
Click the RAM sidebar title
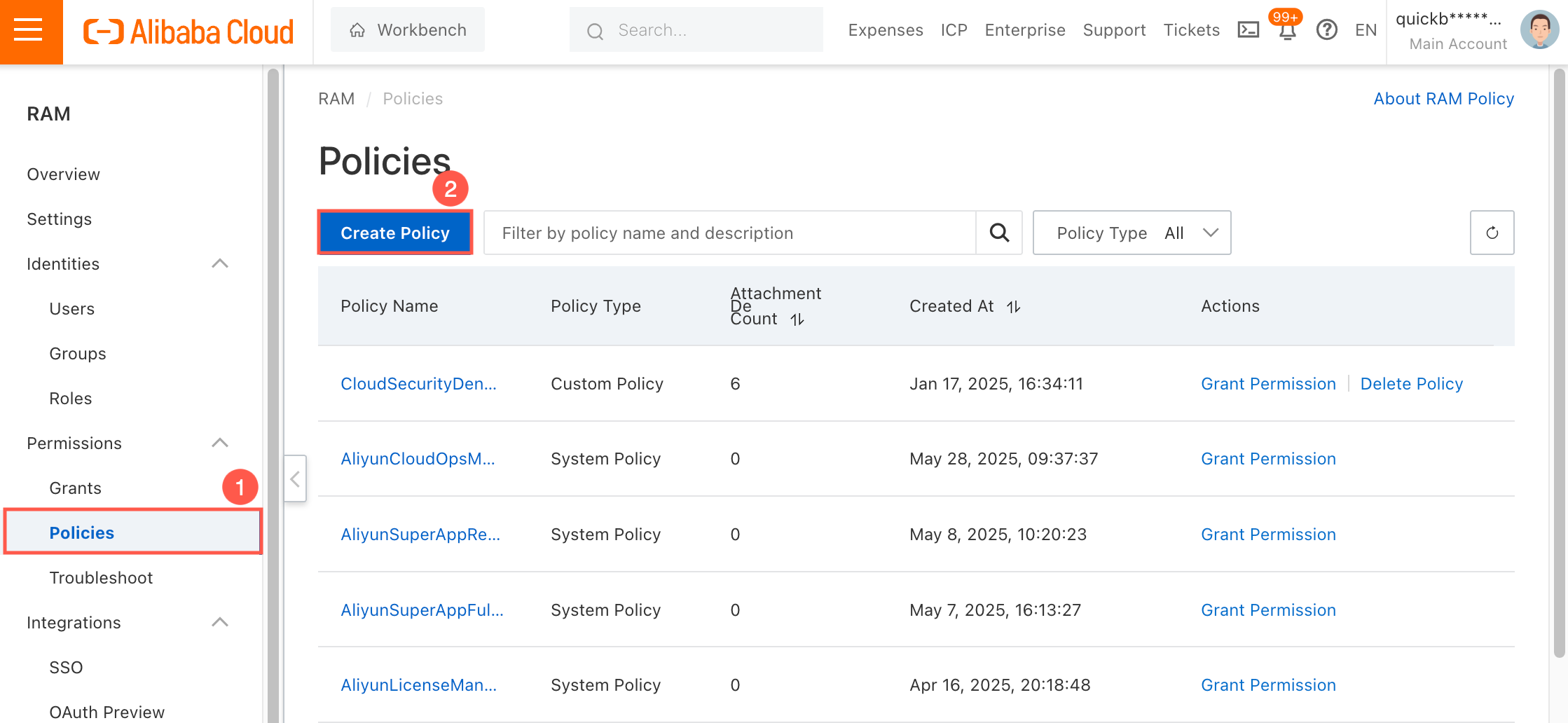[48, 114]
